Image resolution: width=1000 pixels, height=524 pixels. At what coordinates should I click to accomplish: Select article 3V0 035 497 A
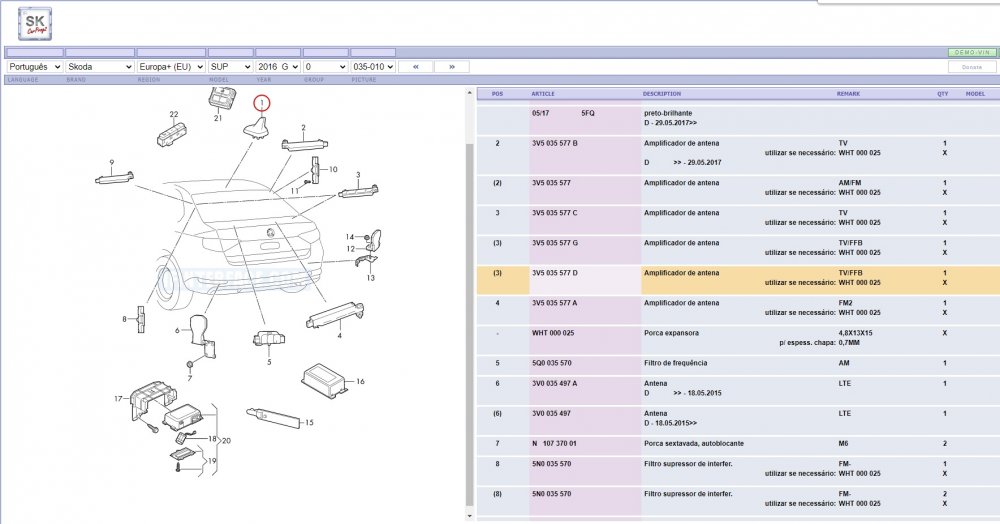tap(555, 383)
